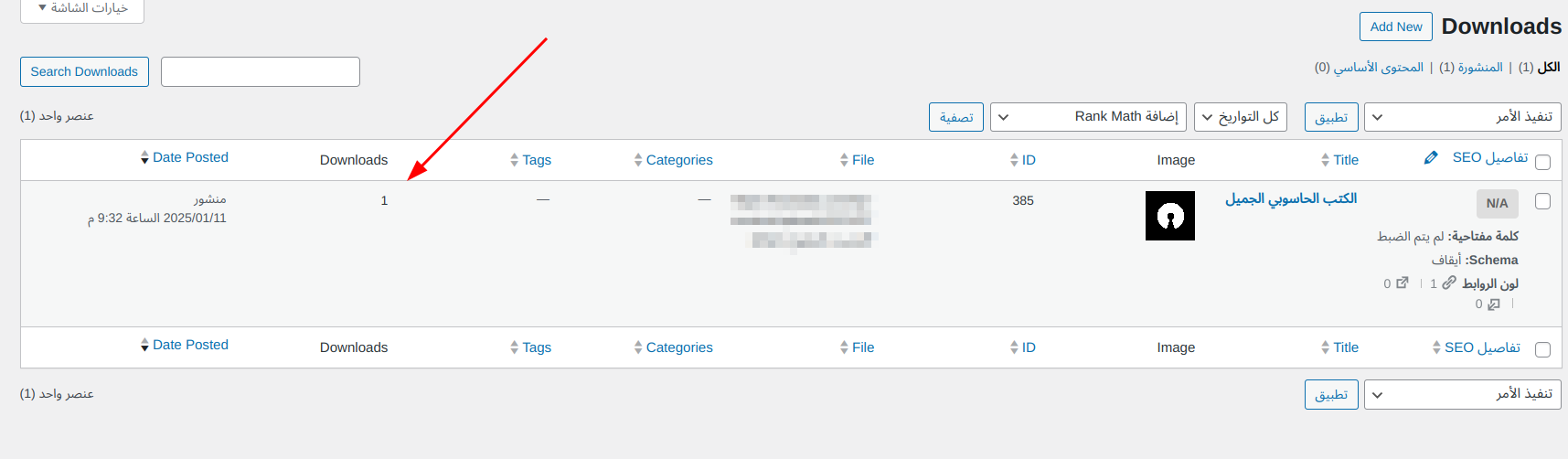Tick the select-all checkbox in table footer
This screenshot has width=1568, height=459.
pyautogui.click(x=1542, y=349)
